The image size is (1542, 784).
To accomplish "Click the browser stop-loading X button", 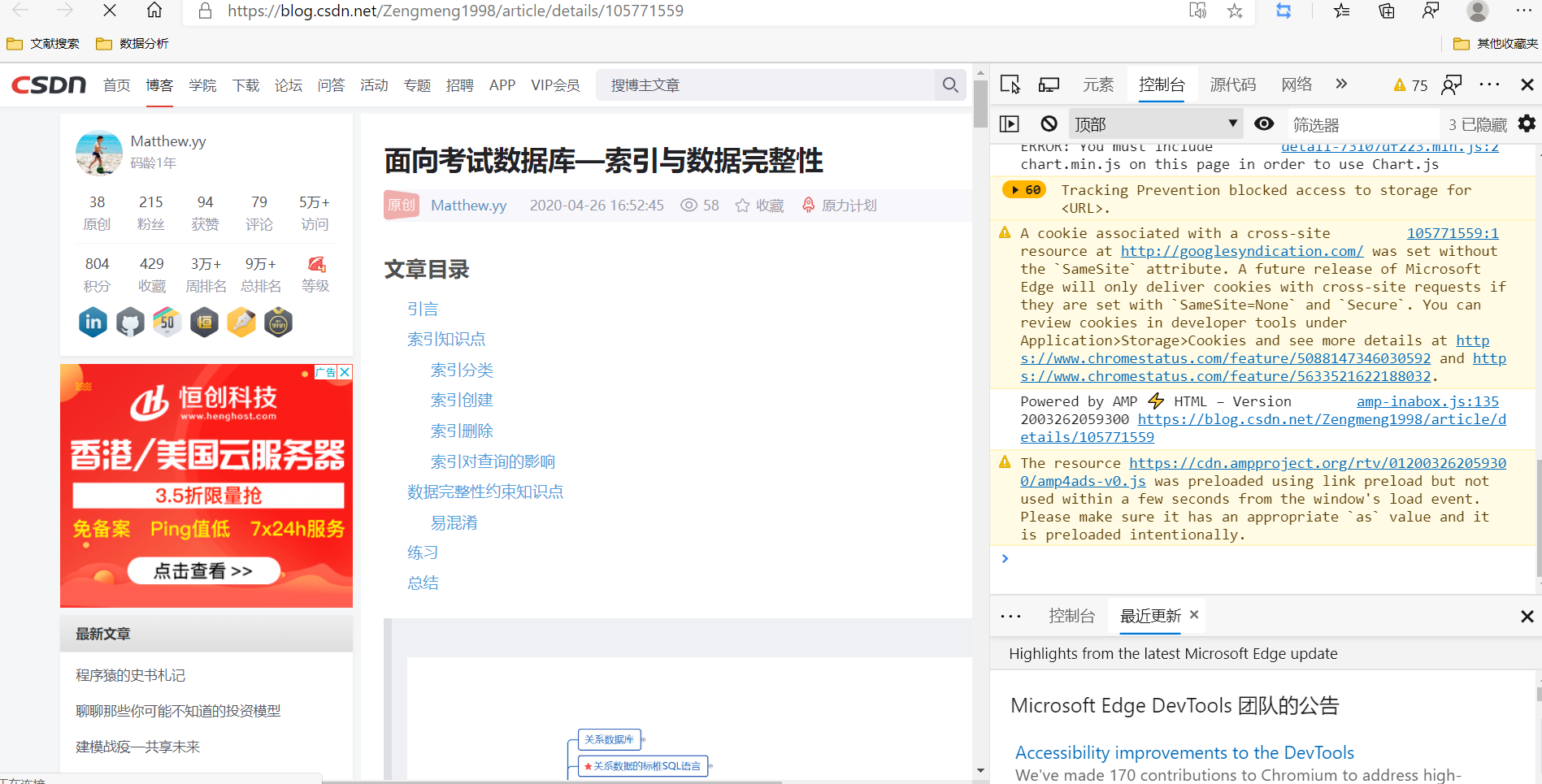I will pyautogui.click(x=110, y=11).
